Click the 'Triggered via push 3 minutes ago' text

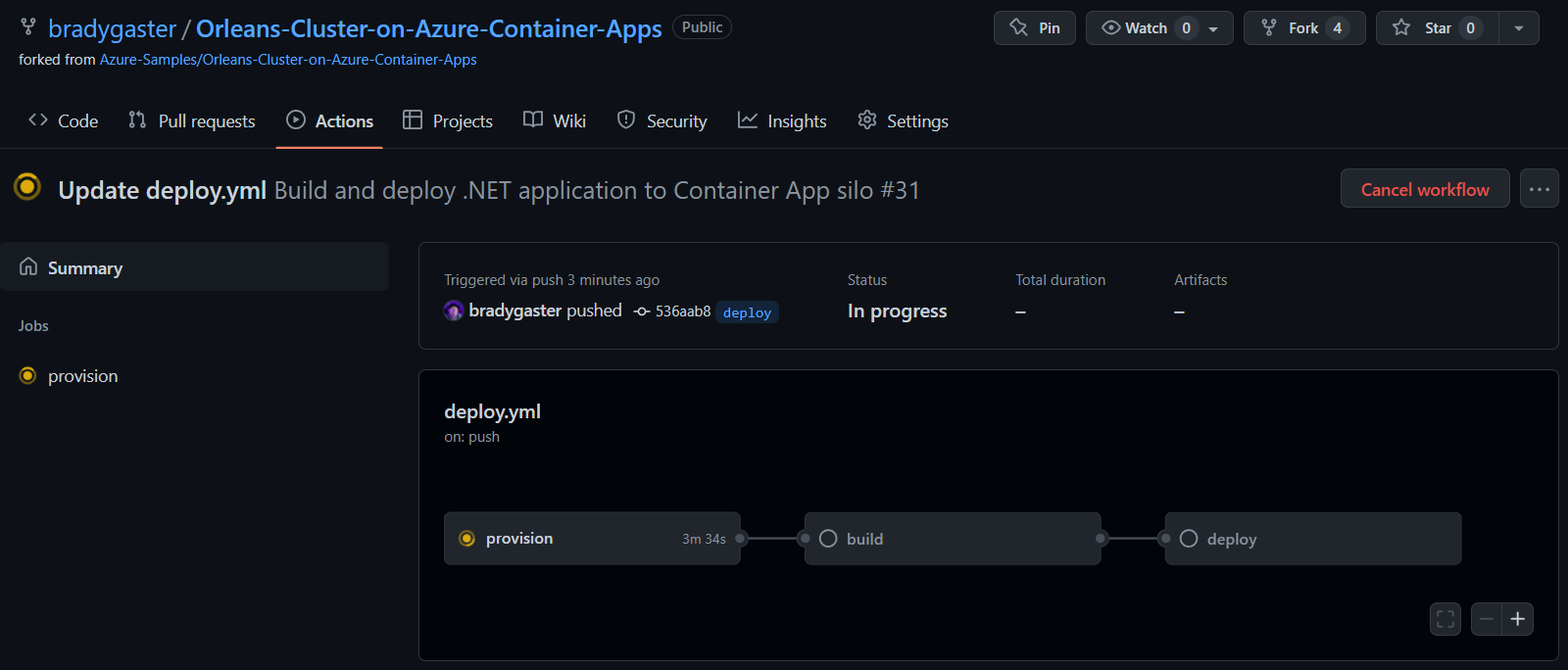[552, 280]
